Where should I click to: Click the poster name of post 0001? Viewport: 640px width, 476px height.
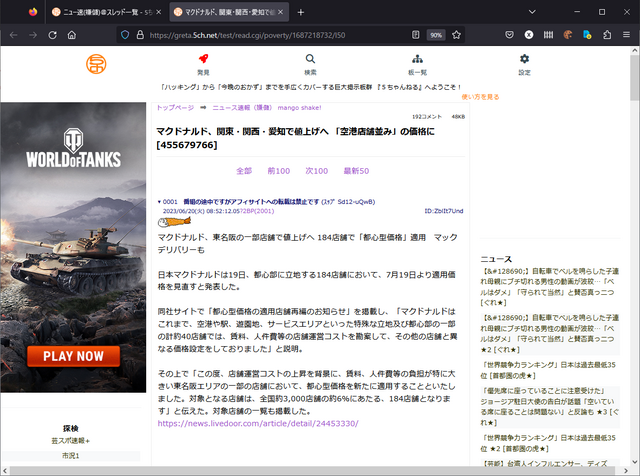[x=251, y=202]
